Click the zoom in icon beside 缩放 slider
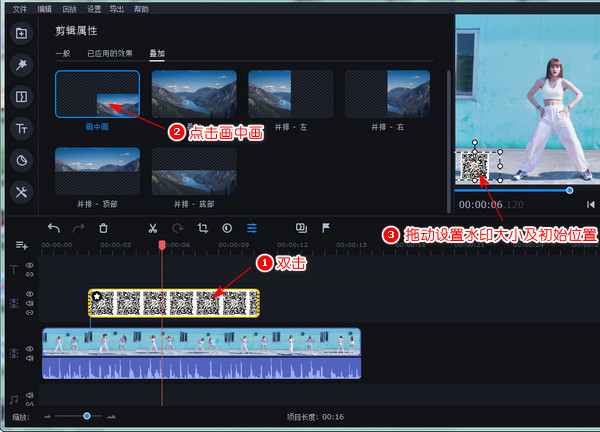The image size is (600, 432). (111, 416)
